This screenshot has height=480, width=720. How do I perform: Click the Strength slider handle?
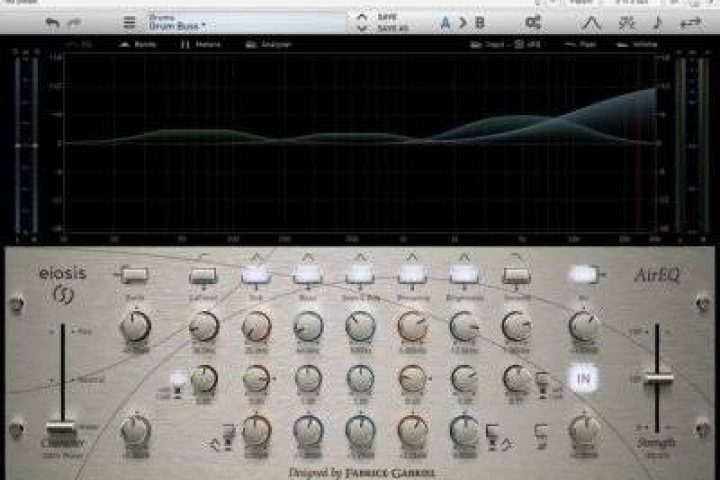(x=659, y=378)
